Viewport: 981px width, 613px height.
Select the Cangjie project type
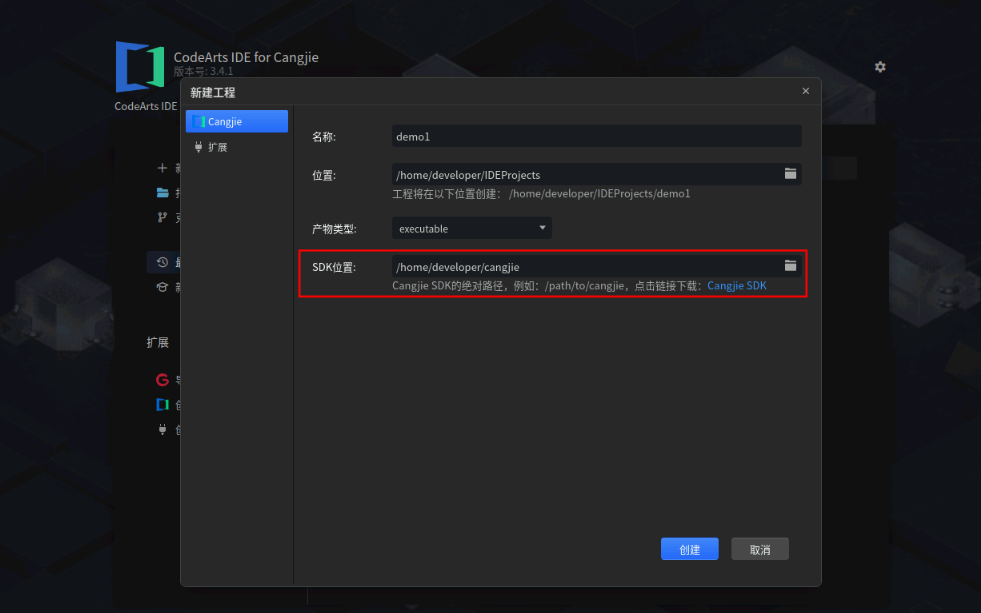(x=236, y=121)
